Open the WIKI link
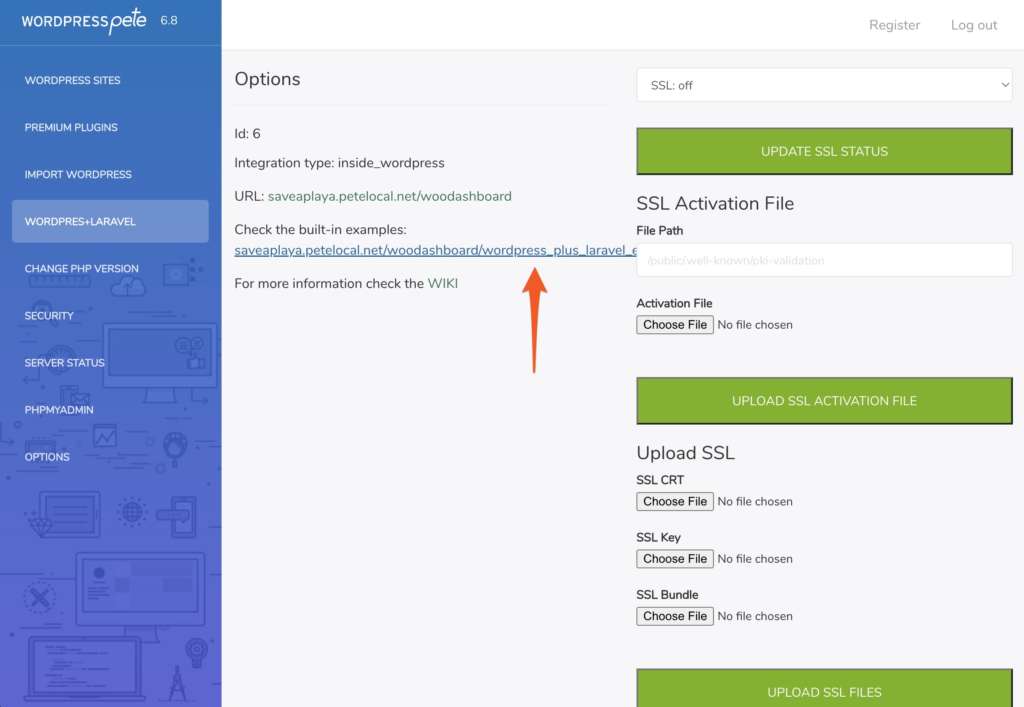 tap(442, 284)
